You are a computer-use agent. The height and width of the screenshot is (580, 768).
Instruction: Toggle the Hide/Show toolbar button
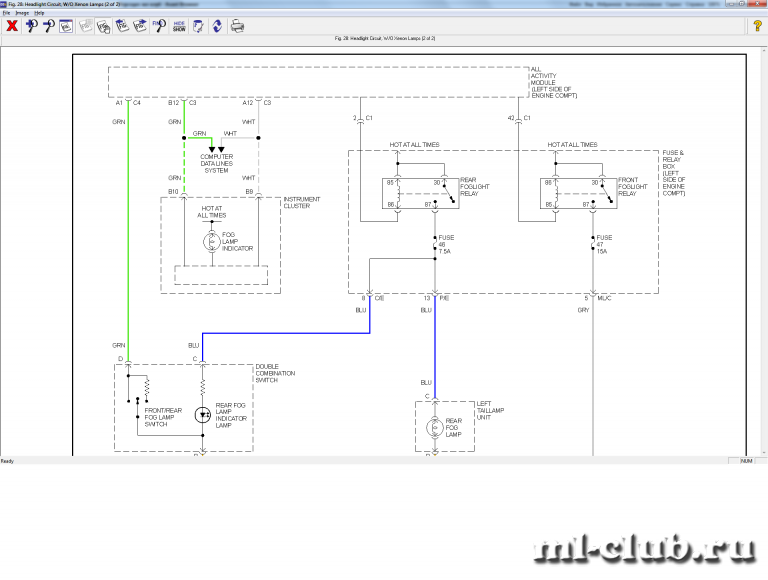(x=179, y=26)
